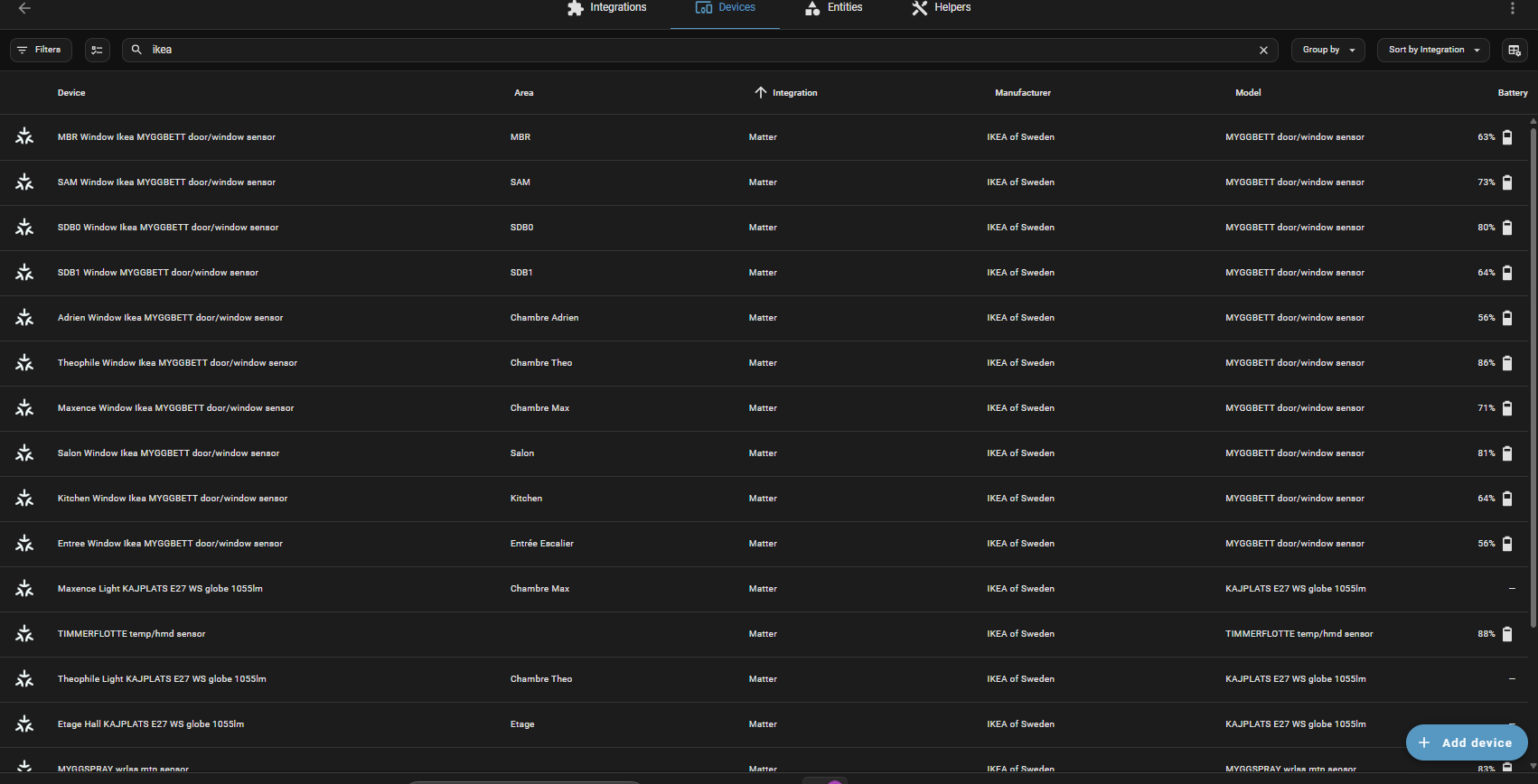Click Matter icon for TIMMERFLOTTE sensor row
The height and width of the screenshot is (784, 1538).
[x=24, y=633]
